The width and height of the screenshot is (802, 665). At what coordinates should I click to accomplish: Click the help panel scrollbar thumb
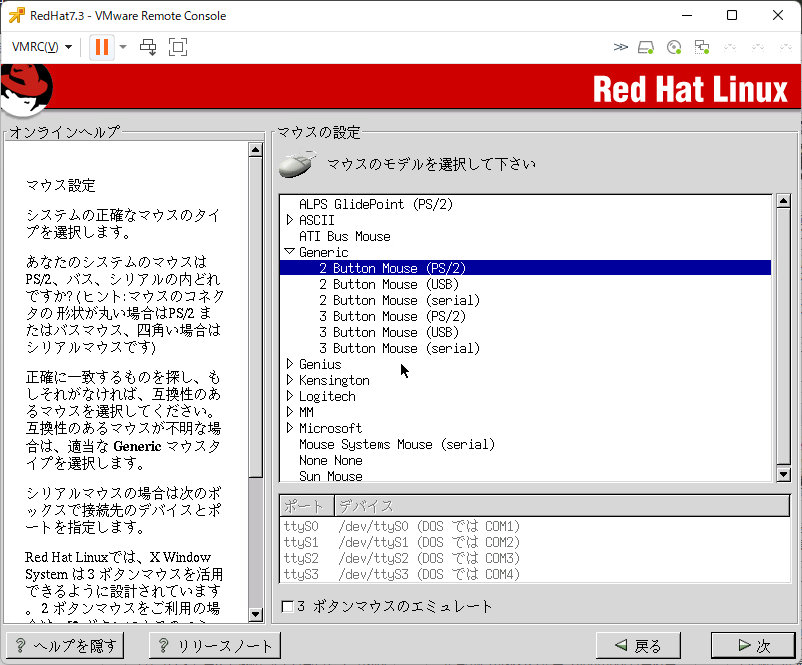tap(255, 317)
